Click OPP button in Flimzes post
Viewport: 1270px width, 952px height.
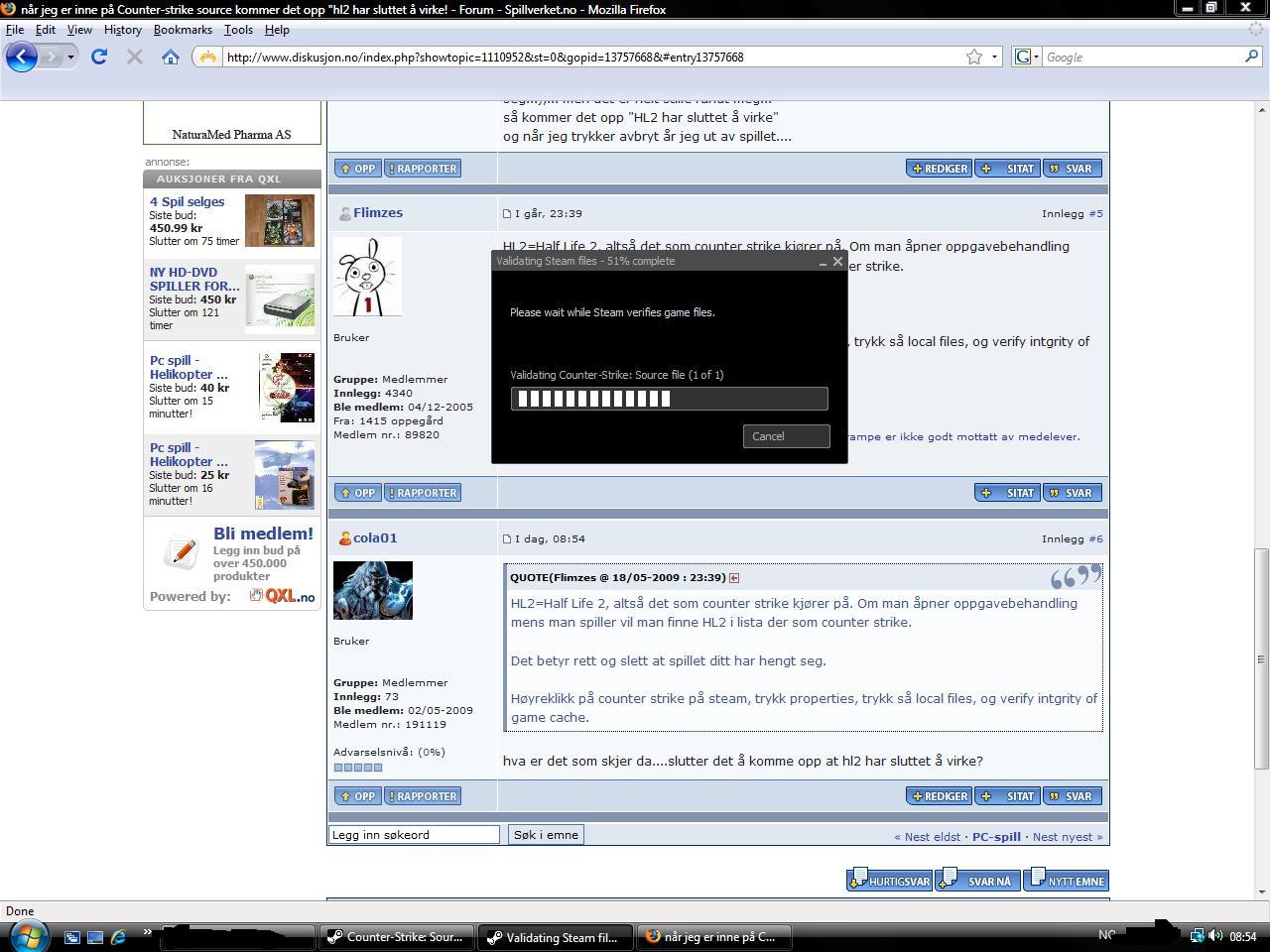coord(357,493)
